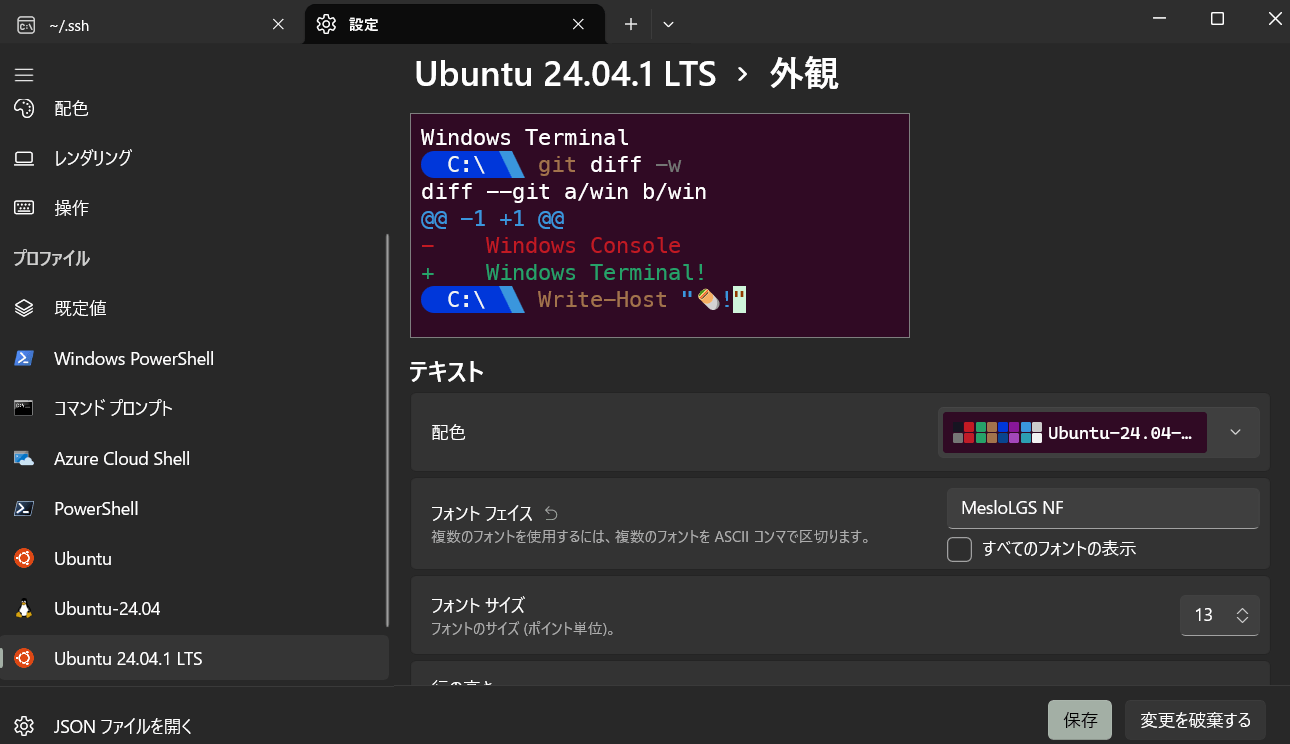Click the Ubuntu-24.04 penguin icon
Image resolution: width=1290 pixels, height=744 pixels.
pos(24,608)
